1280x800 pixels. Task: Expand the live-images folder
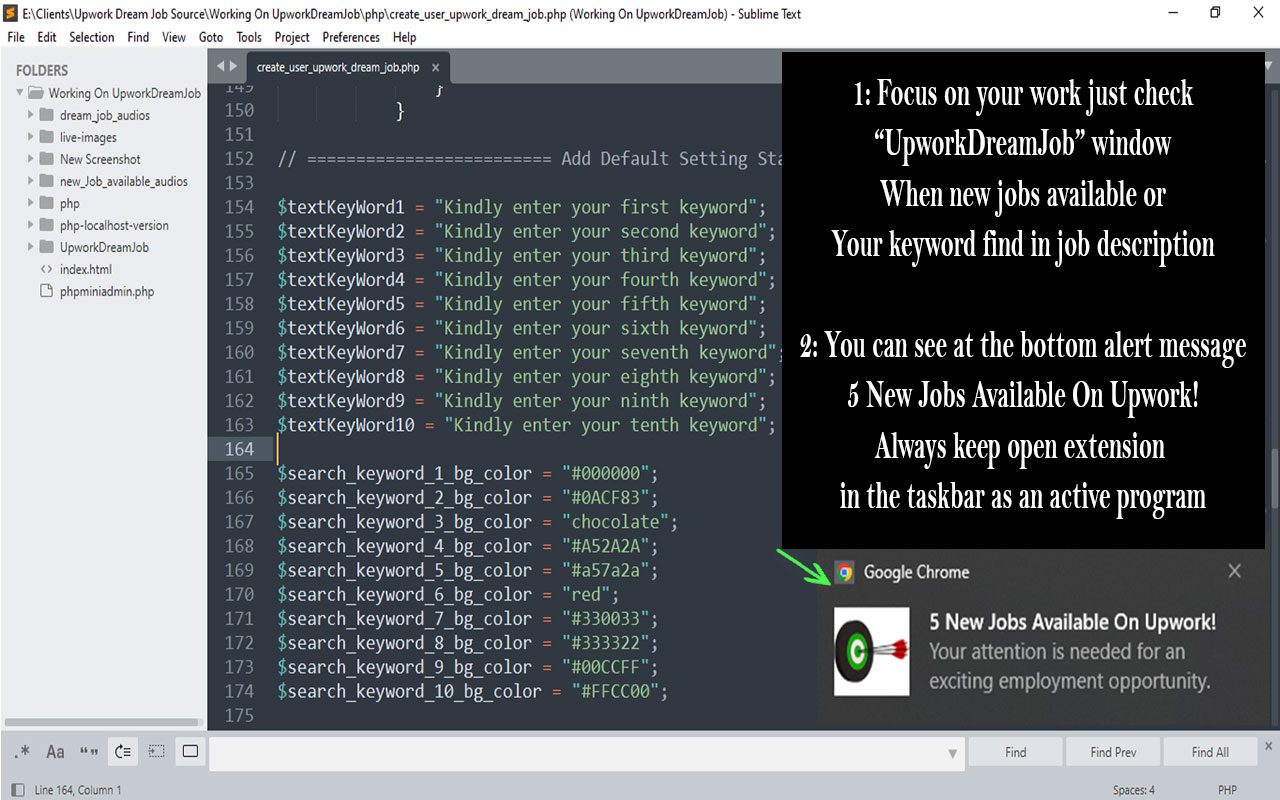[31, 137]
